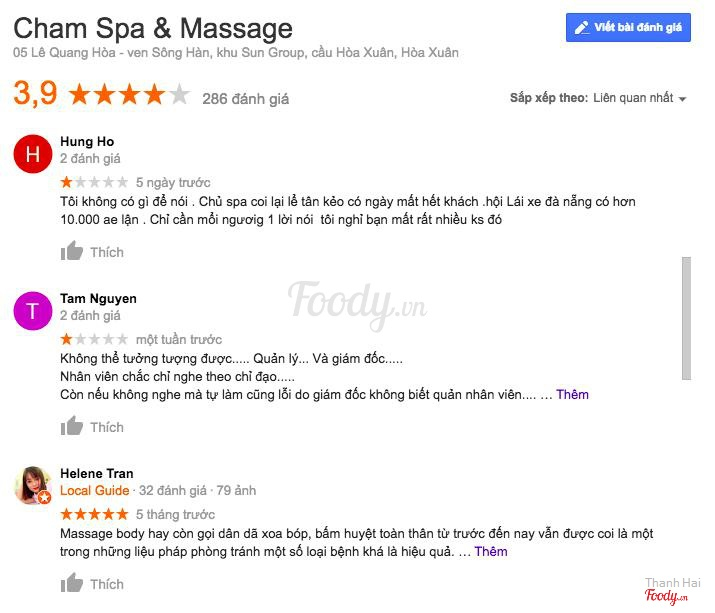This screenshot has width=715, height=613.
Task: Open Hung Ho's red H avatar
Action: (33, 154)
